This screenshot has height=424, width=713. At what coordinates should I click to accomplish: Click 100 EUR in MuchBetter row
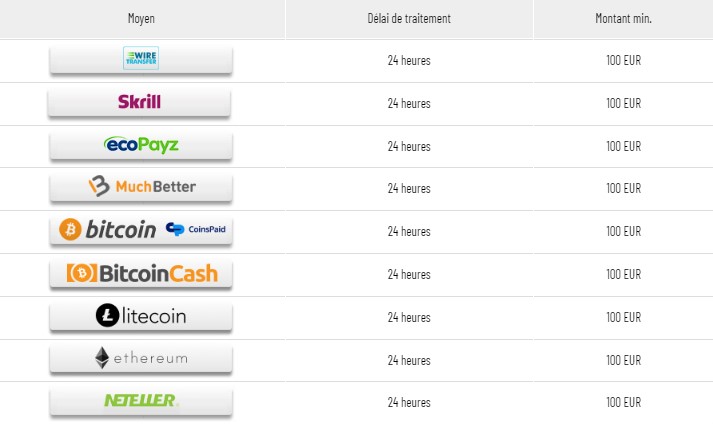pyautogui.click(x=623, y=188)
